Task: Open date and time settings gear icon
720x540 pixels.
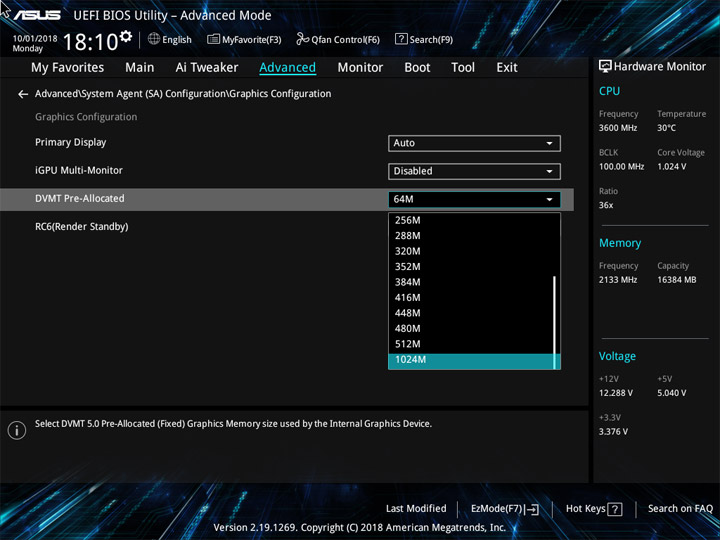Action: (x=126, y=36)
